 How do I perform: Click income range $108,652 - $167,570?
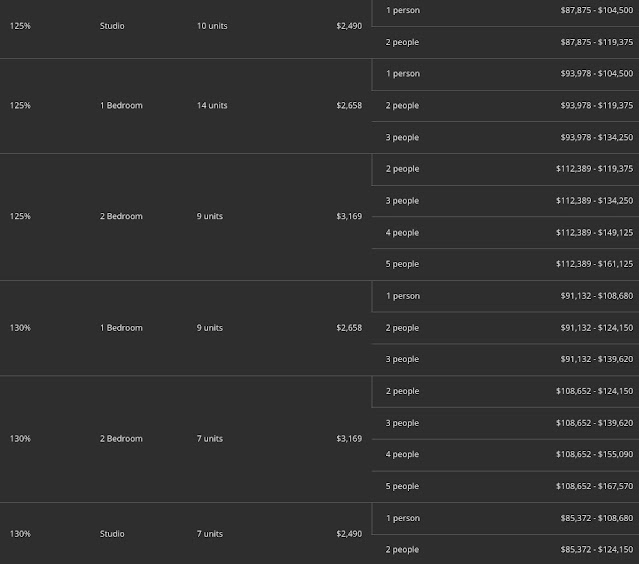tap(595, 486)
